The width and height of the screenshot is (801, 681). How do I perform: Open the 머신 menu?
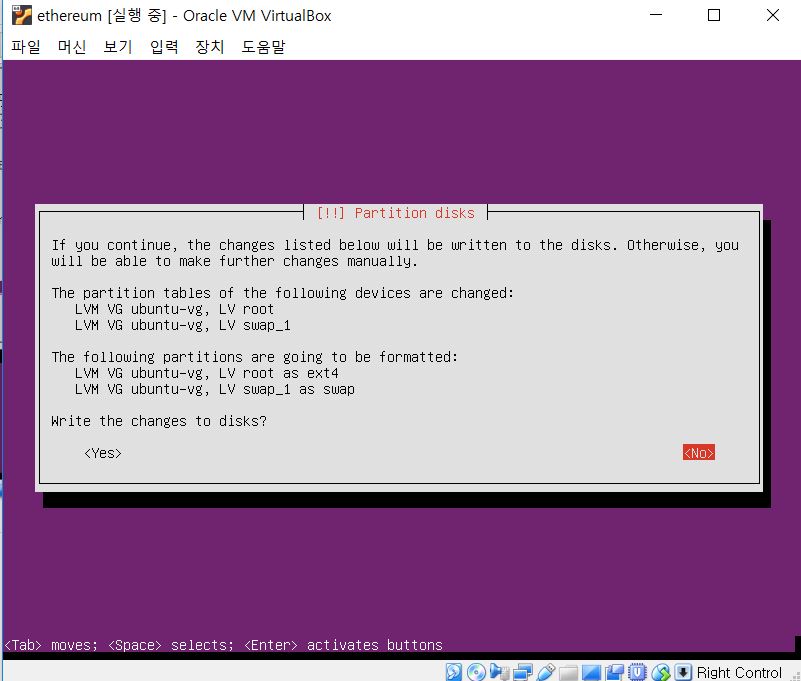coord(72,47)
